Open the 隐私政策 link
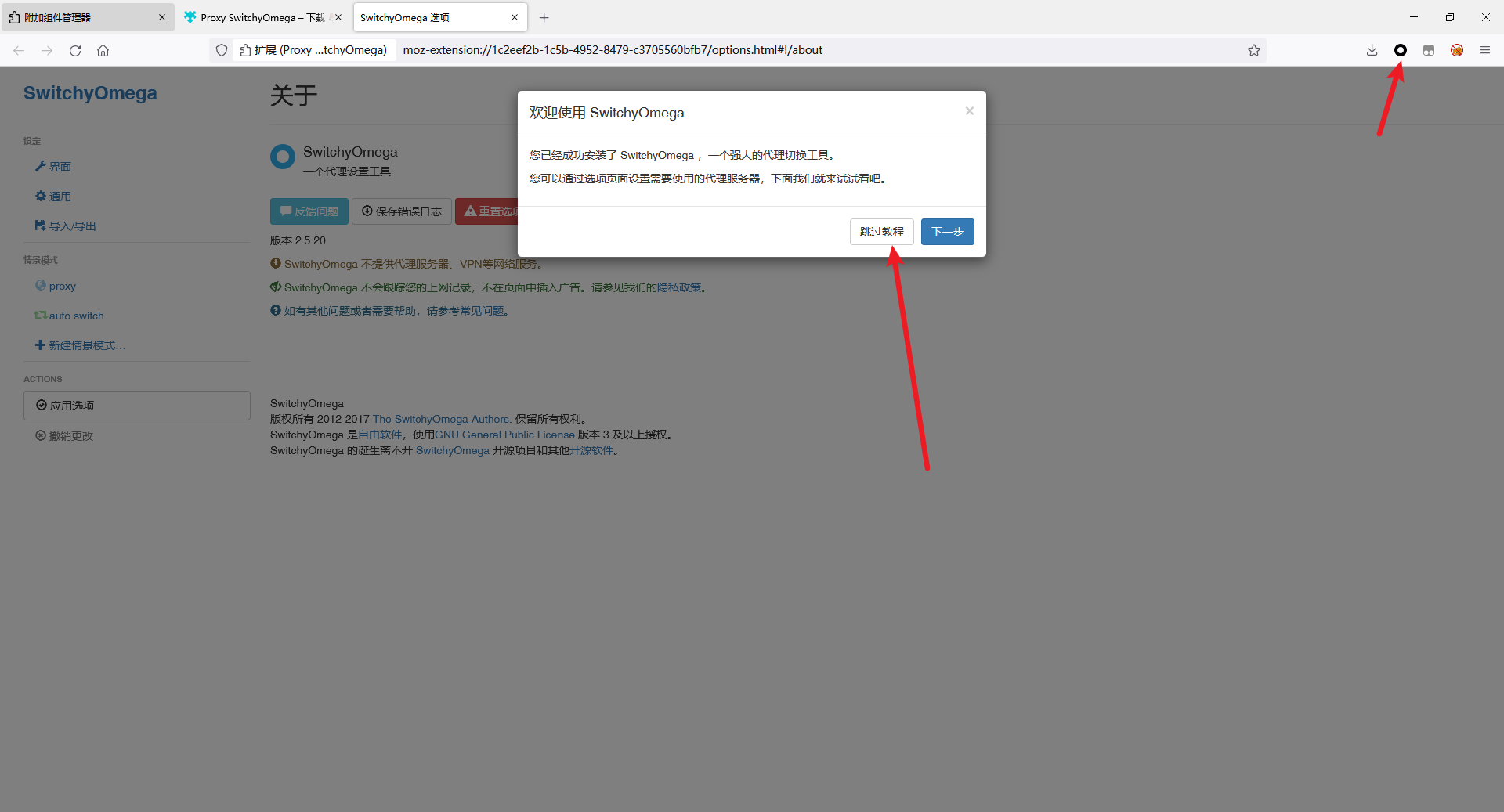Screen dimensions: 1504x812 click(x=679, y=287)
